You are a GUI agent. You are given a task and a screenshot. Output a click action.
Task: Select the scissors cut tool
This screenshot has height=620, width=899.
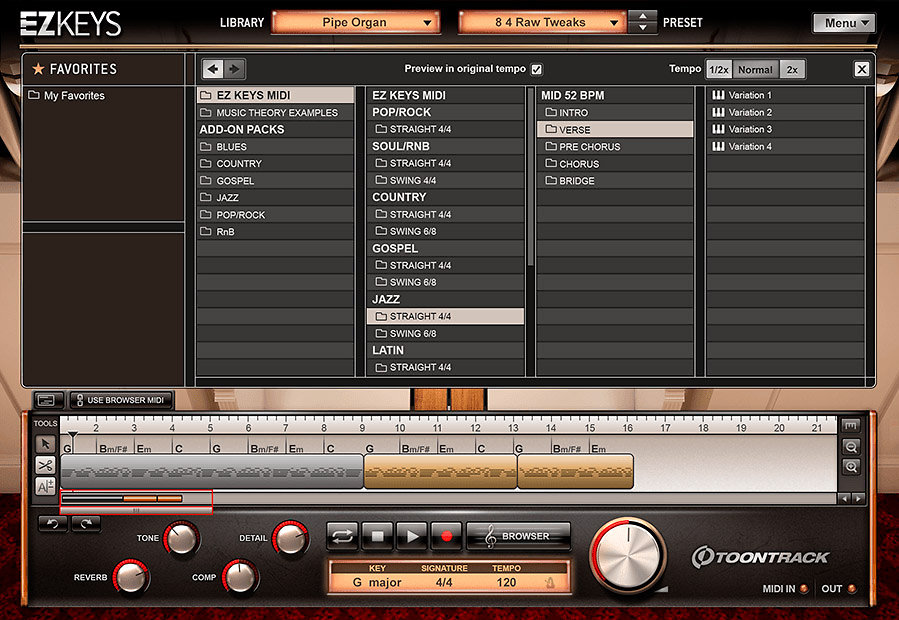tap(45, 465)
